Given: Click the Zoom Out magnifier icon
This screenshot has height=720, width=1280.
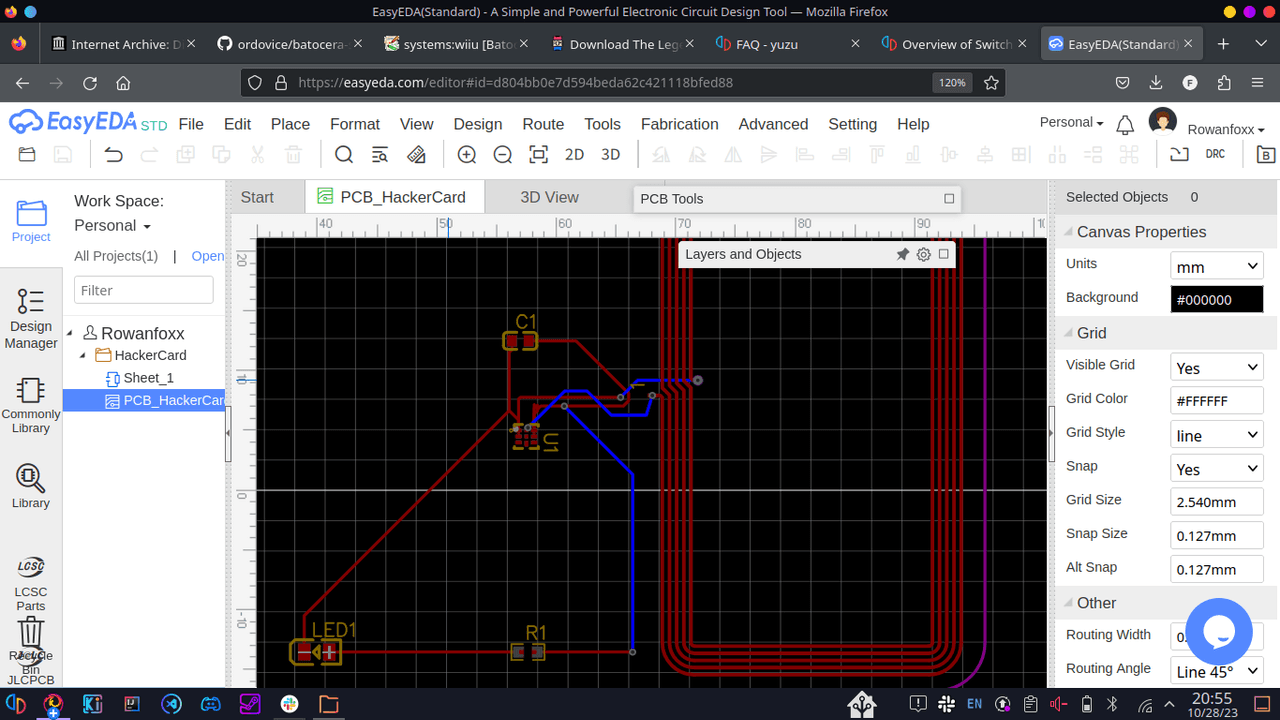Looking at the screenshot, I should tap(502, 155).
